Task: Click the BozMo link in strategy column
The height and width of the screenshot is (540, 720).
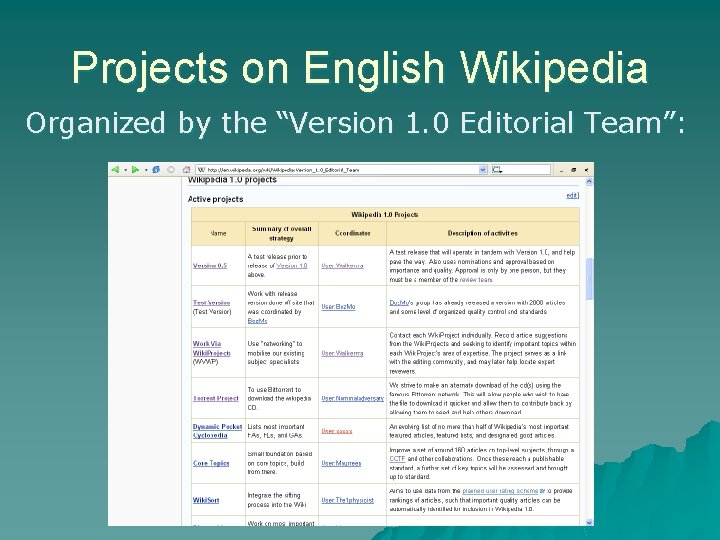Action: (x=257, y=321)
